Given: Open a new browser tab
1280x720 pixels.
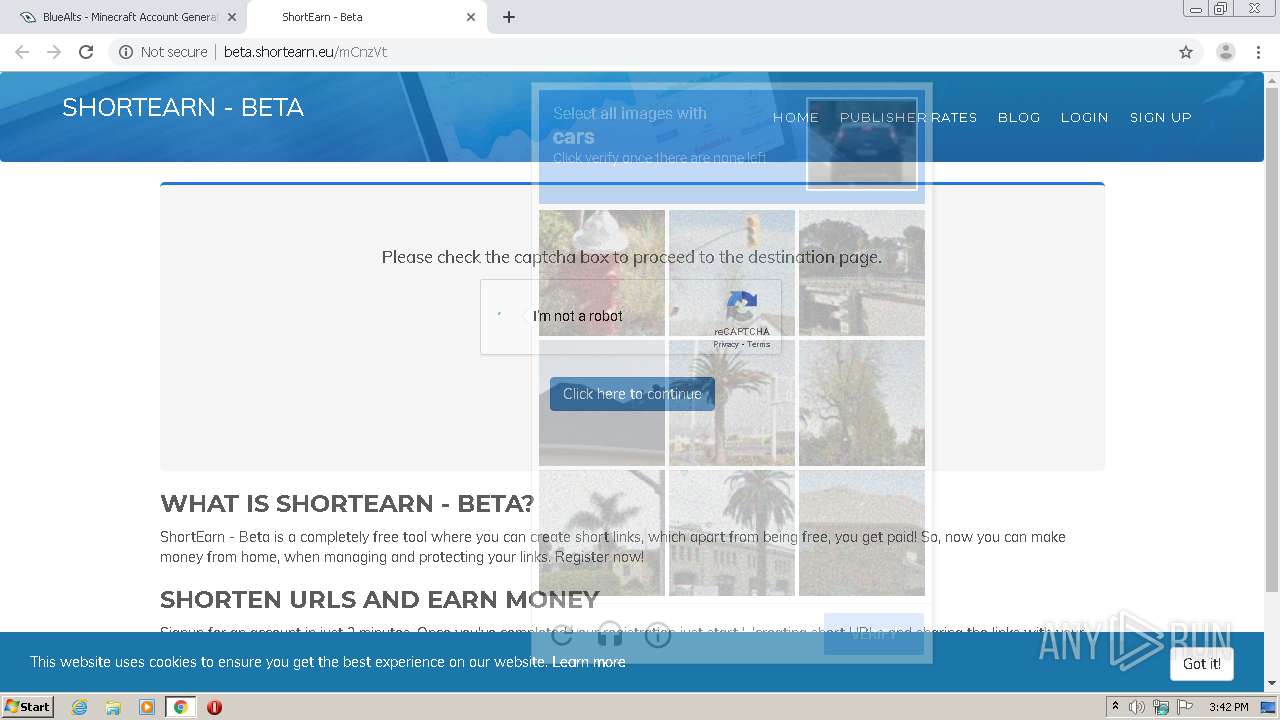Looking at the screenshot, I should coord(508,17).
